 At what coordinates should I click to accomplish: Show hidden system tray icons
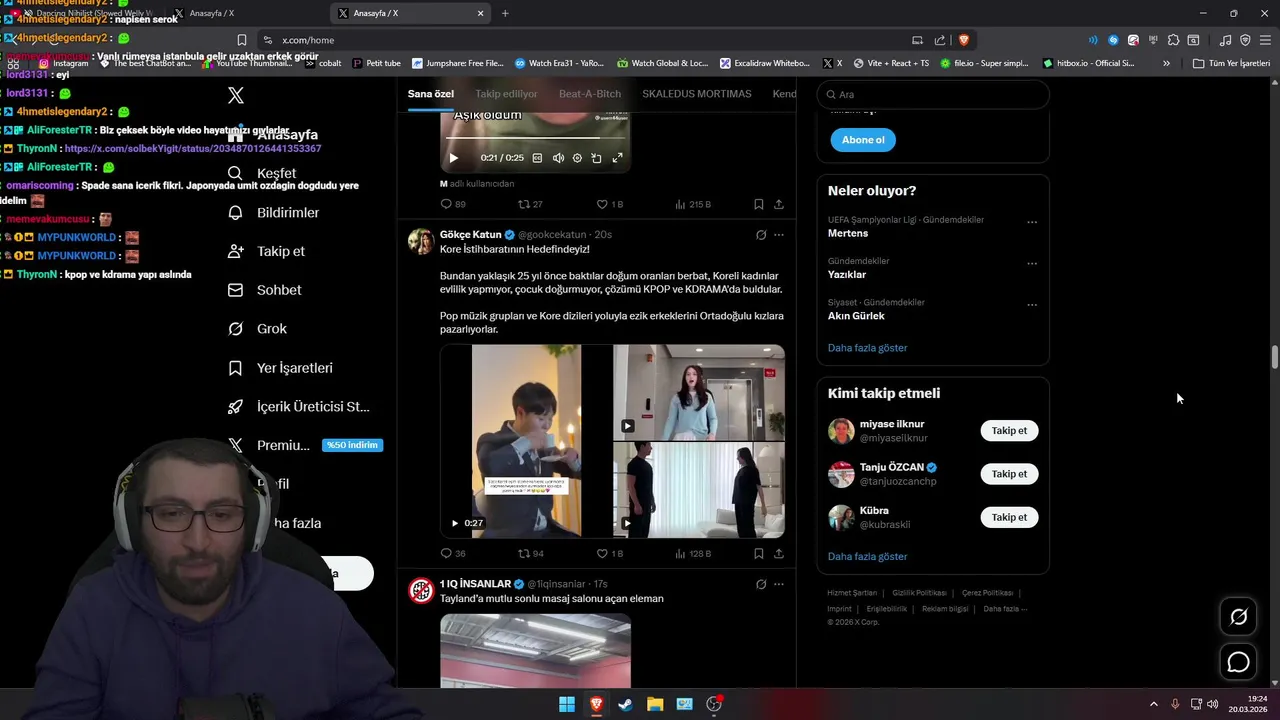pos(1153,704)
